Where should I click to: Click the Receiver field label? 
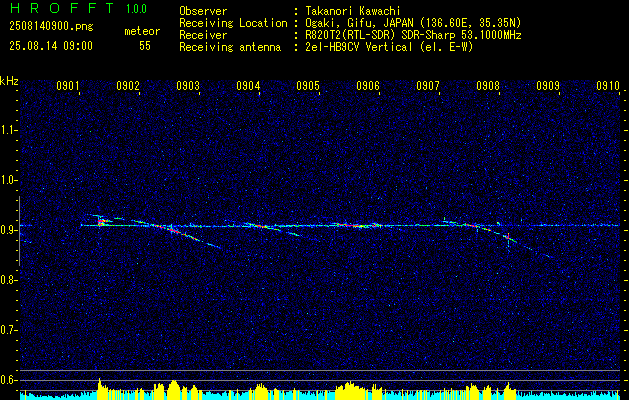(203, 35)
